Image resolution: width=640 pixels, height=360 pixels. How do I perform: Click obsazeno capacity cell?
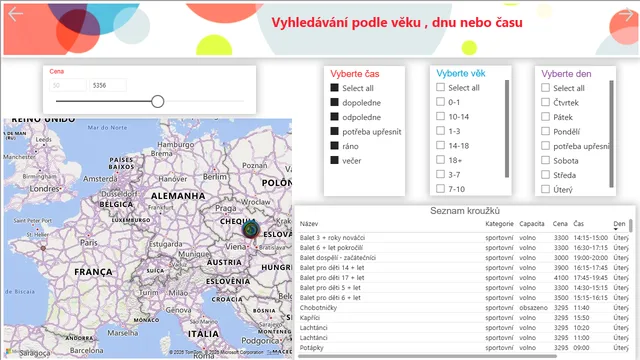tap(533, 308)
